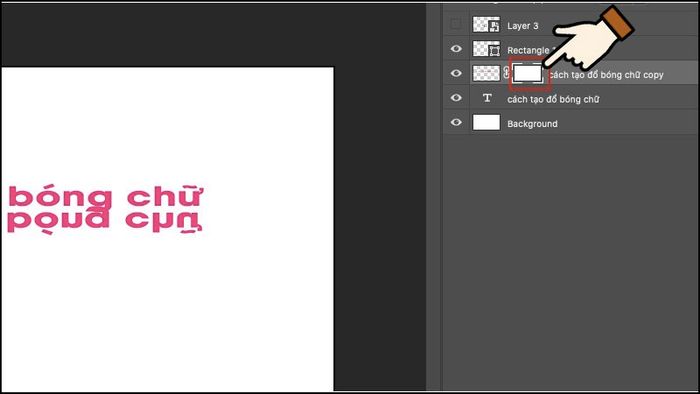This screenshot has height=394, width=700.
Task: Click the Layer 3 smart object thumbnail
Action: click(486, 25)
